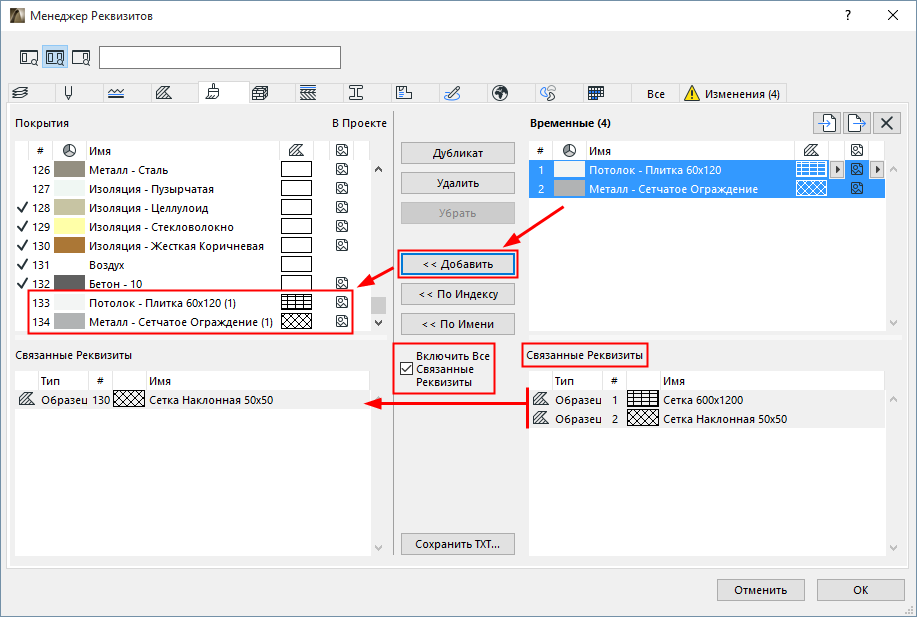This screenshot has width=917, height=617.
Task: Click the first search-mode icon
Action: tap(29, 57)
